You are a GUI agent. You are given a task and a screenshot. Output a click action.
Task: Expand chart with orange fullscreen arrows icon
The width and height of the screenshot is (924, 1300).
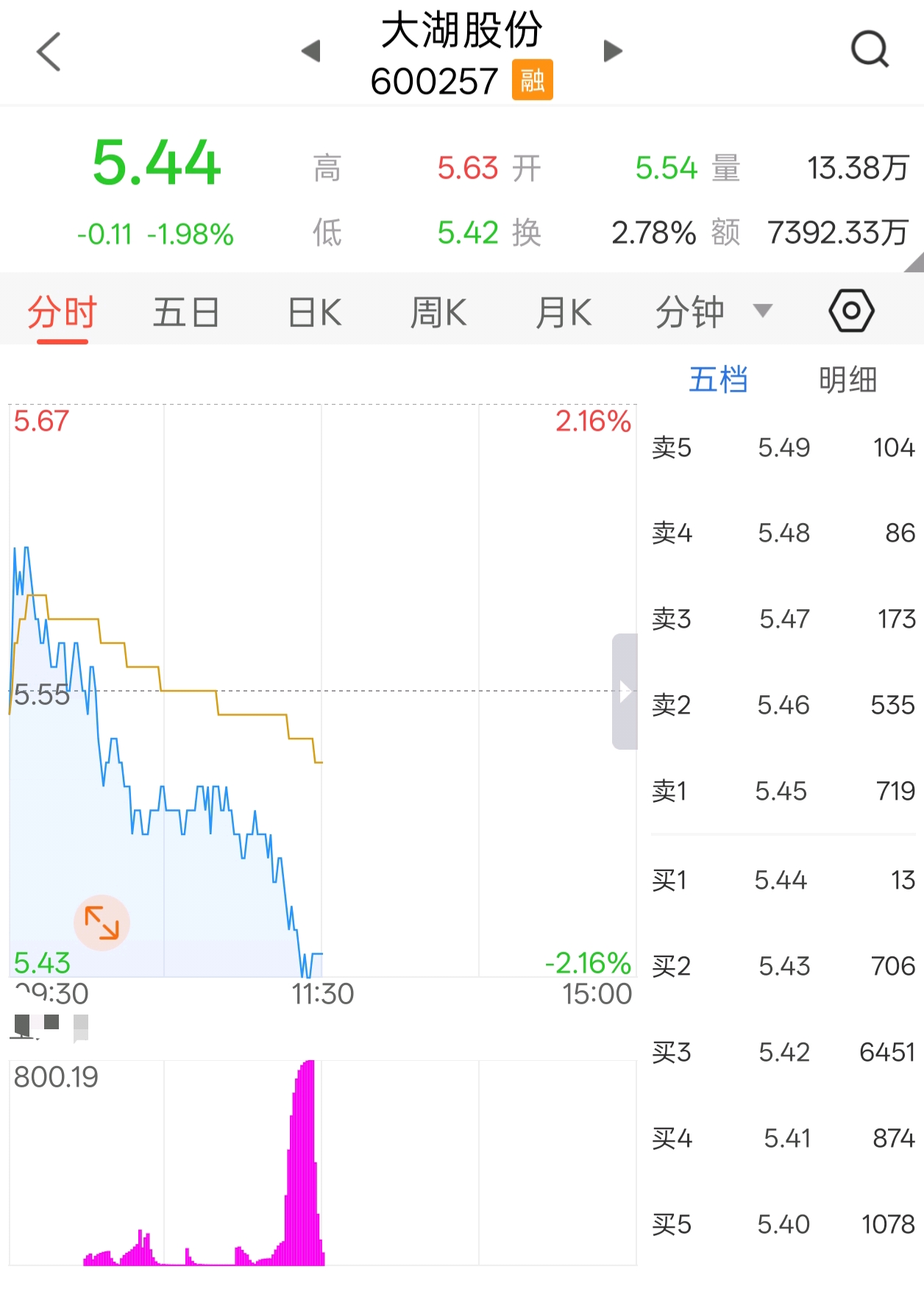coord(102,923)
